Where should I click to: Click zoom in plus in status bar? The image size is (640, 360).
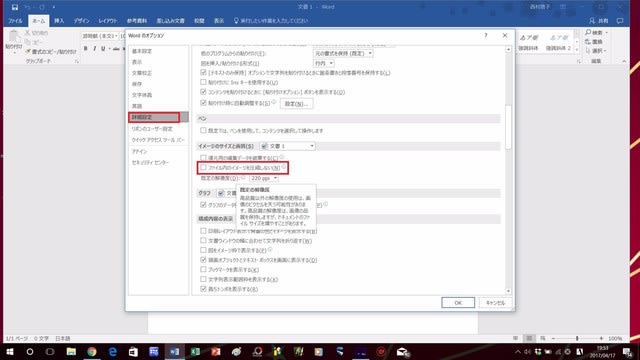click(x=601, y=338)
